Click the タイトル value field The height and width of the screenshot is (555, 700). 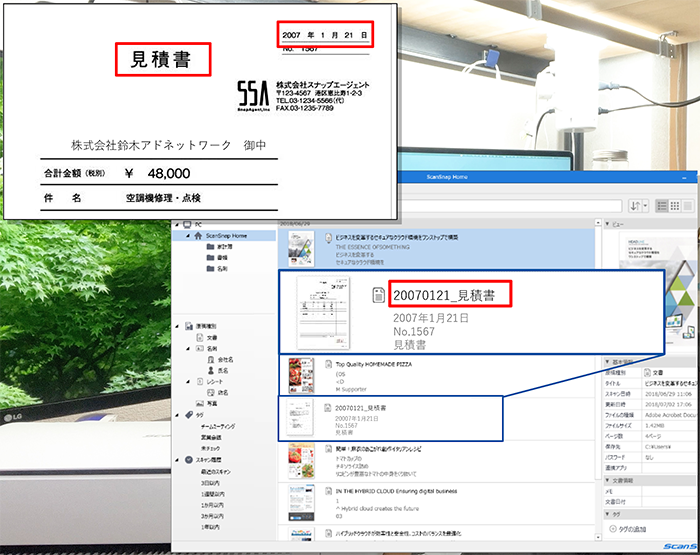[669, 384]
